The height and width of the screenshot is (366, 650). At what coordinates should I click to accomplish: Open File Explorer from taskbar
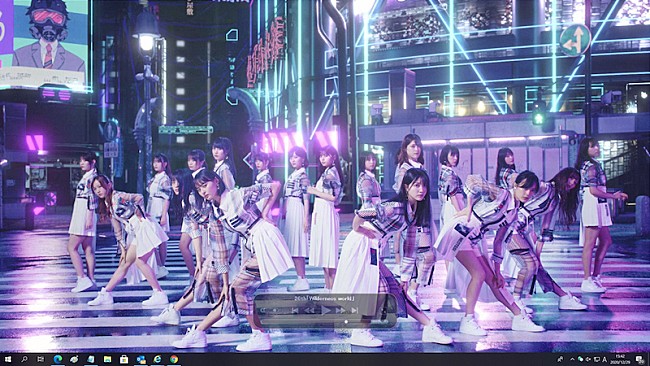pos(107,359)
